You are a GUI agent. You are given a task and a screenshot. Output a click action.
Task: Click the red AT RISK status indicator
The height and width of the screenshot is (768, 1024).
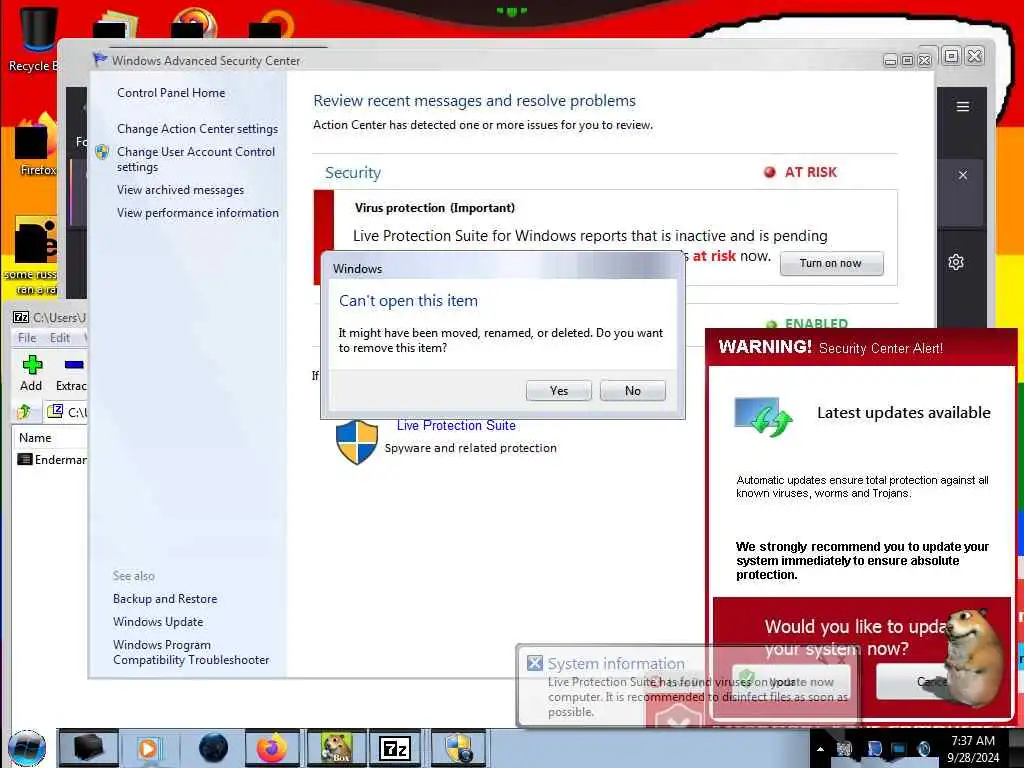[801, 172]
